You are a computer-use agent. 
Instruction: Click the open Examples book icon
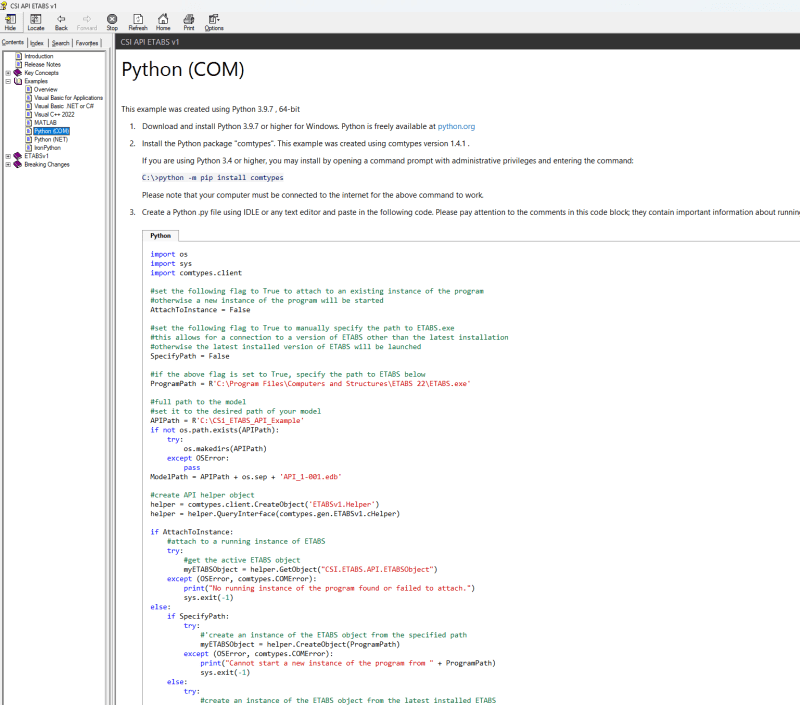click(18, 81)
